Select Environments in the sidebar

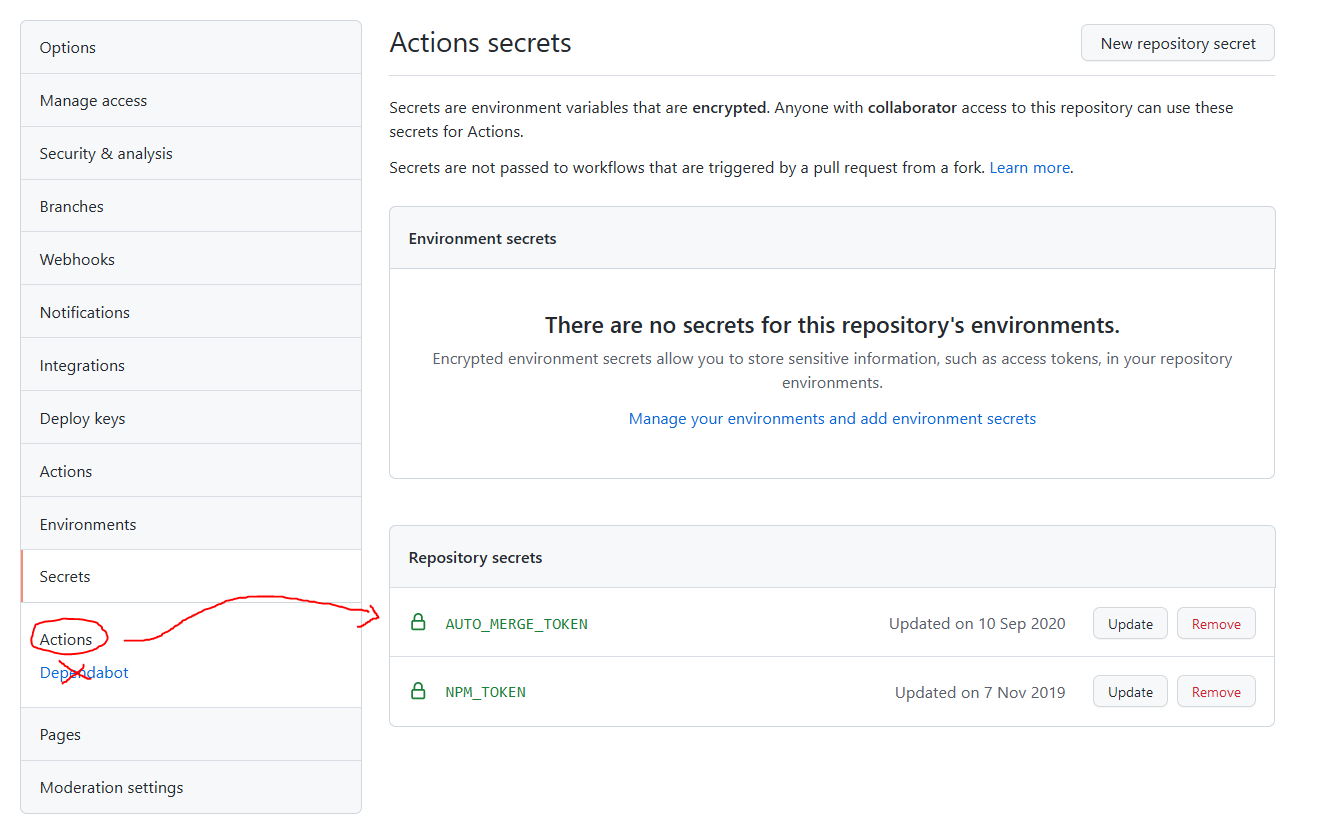[x=191, y=524]
